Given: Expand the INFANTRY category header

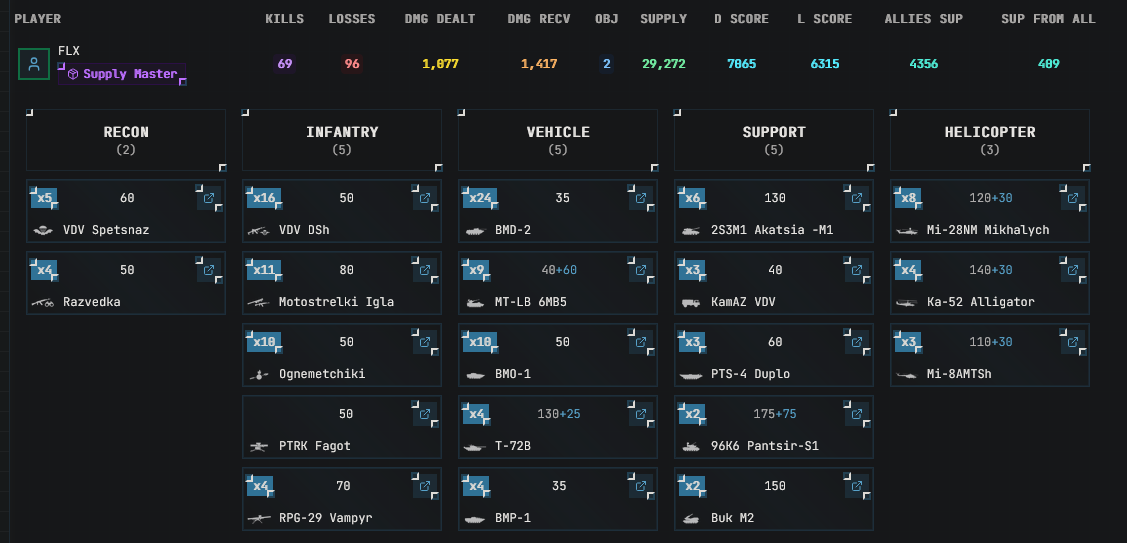Looking at the screenshot, I should pos(342,140).
